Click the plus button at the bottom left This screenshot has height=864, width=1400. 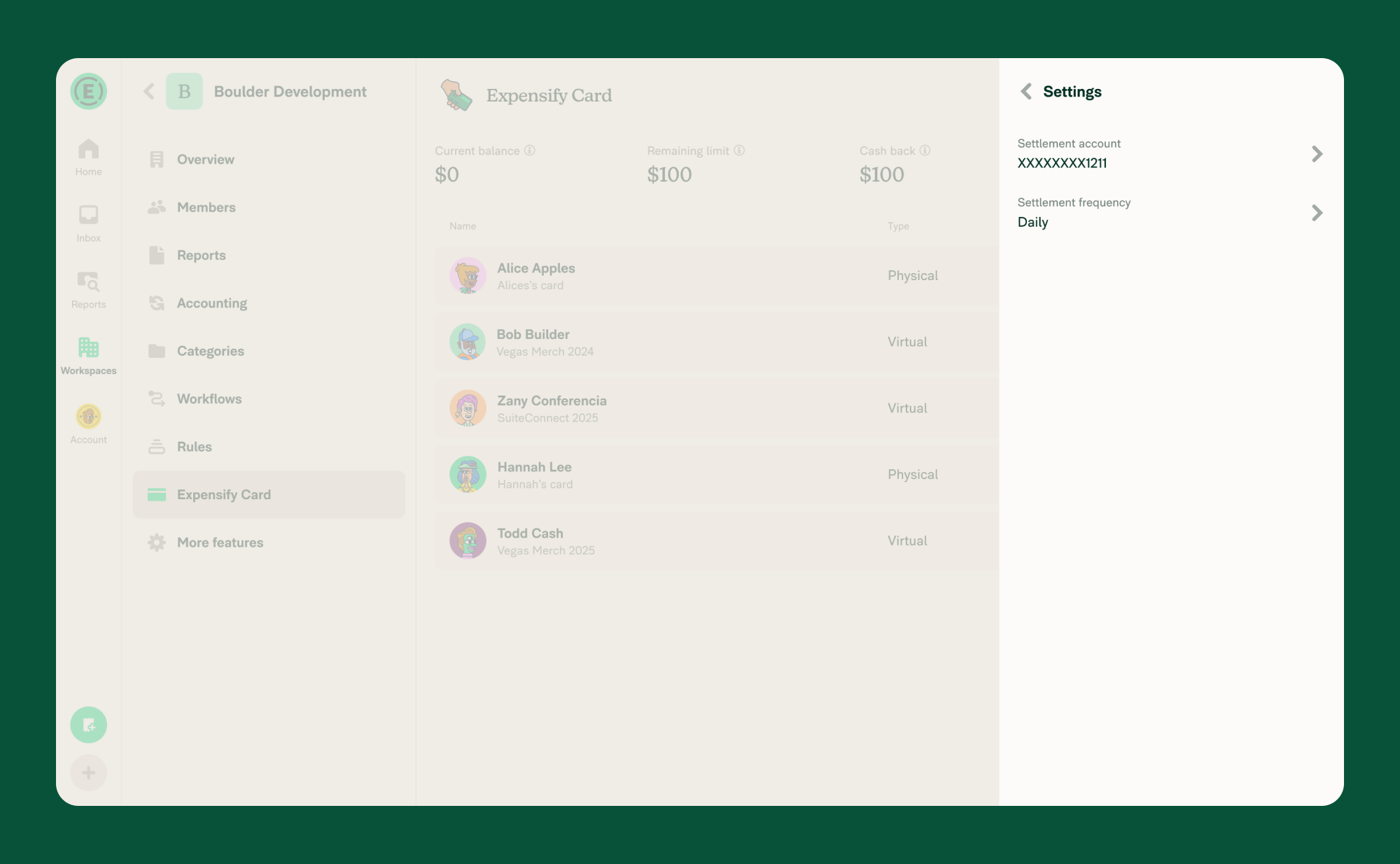coord(88,772)
